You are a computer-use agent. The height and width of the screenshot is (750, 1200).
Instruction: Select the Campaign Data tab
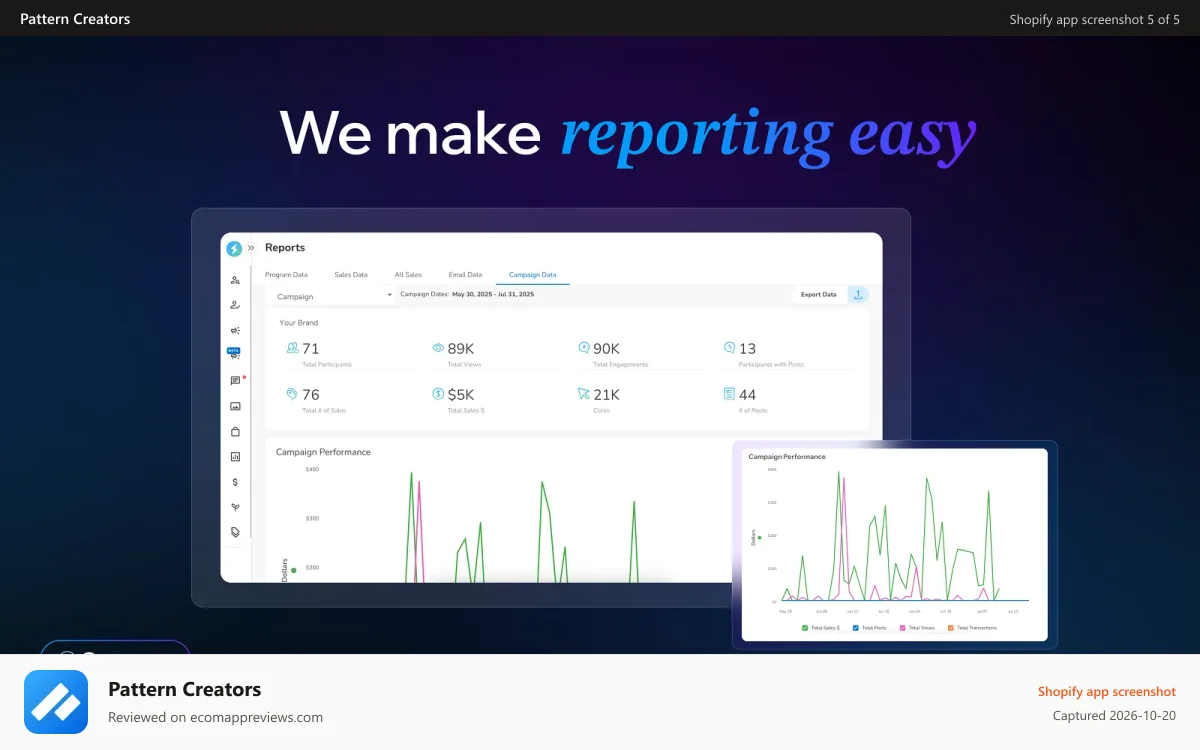(533, 274)
